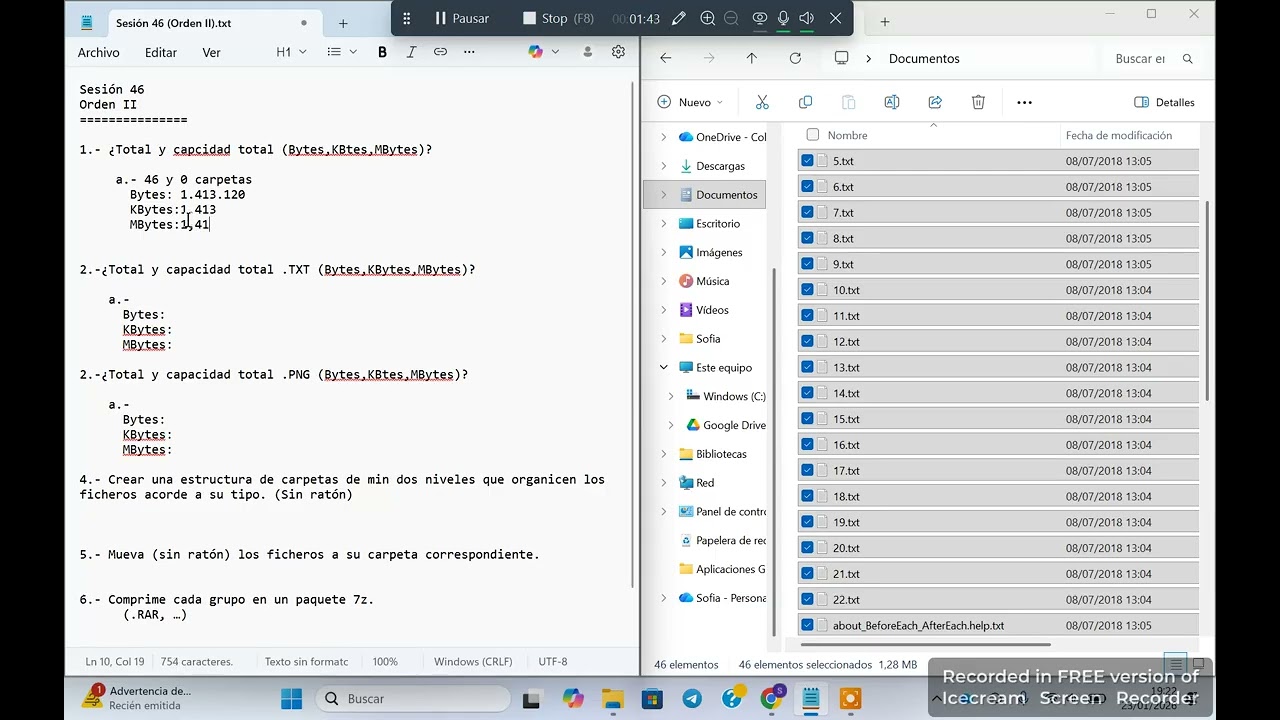The width and height of the screenshot is (1280, 720).
Task: Click the Explorer search box Buscar en
Action: 1154,59
